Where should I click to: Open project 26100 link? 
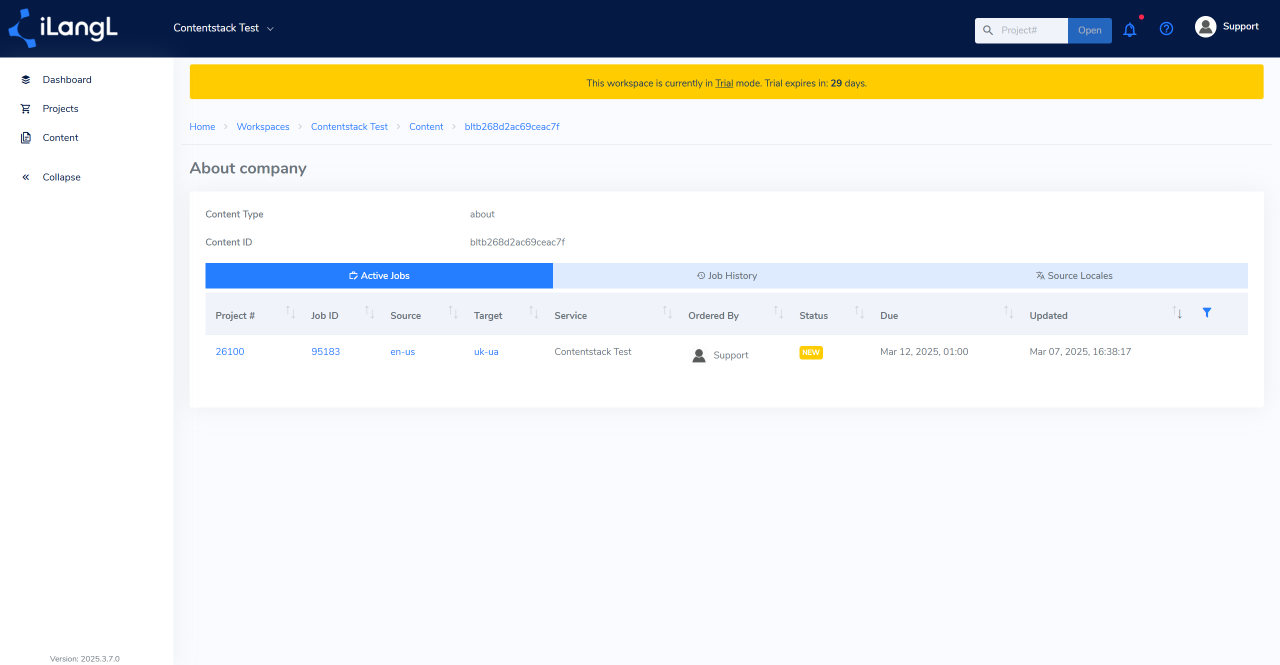(230, 352)
